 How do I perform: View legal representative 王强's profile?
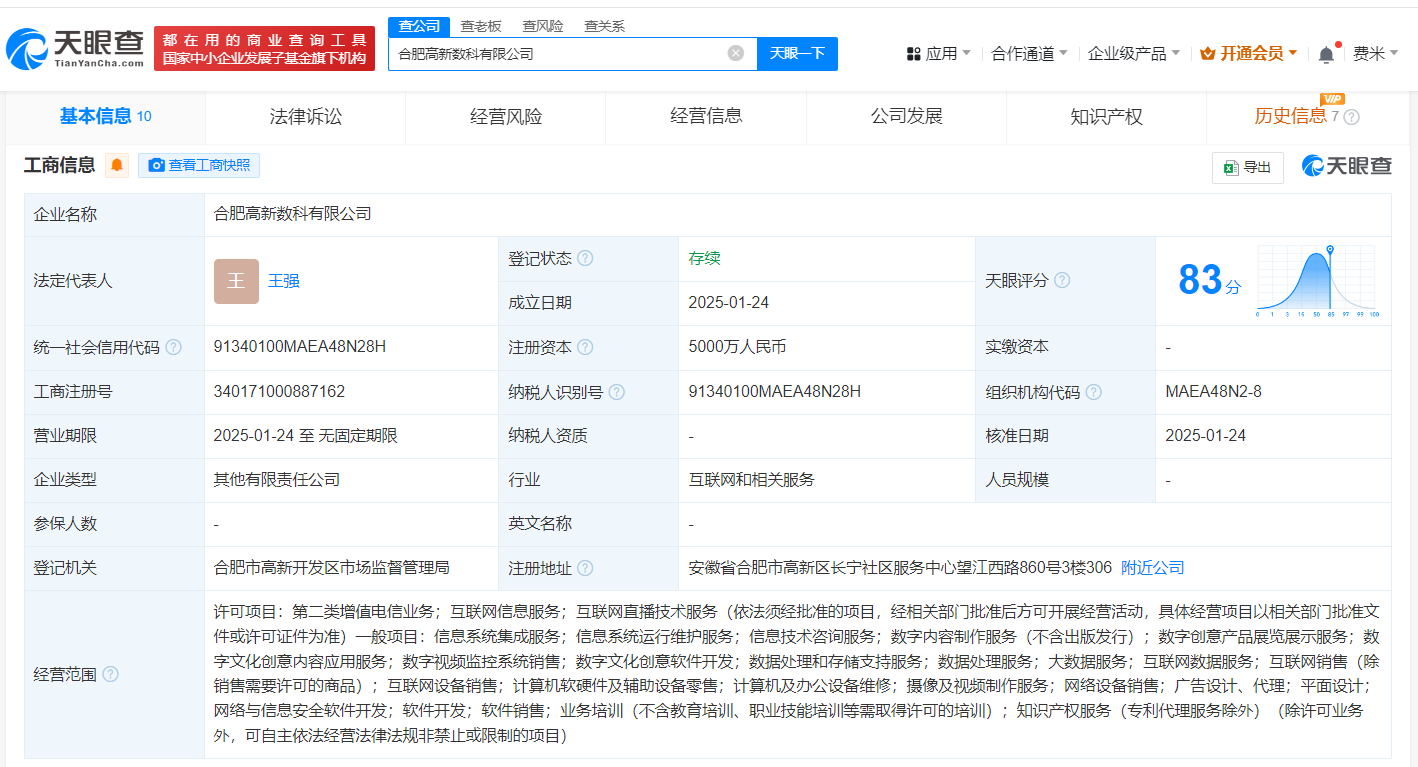click(283, 281)
